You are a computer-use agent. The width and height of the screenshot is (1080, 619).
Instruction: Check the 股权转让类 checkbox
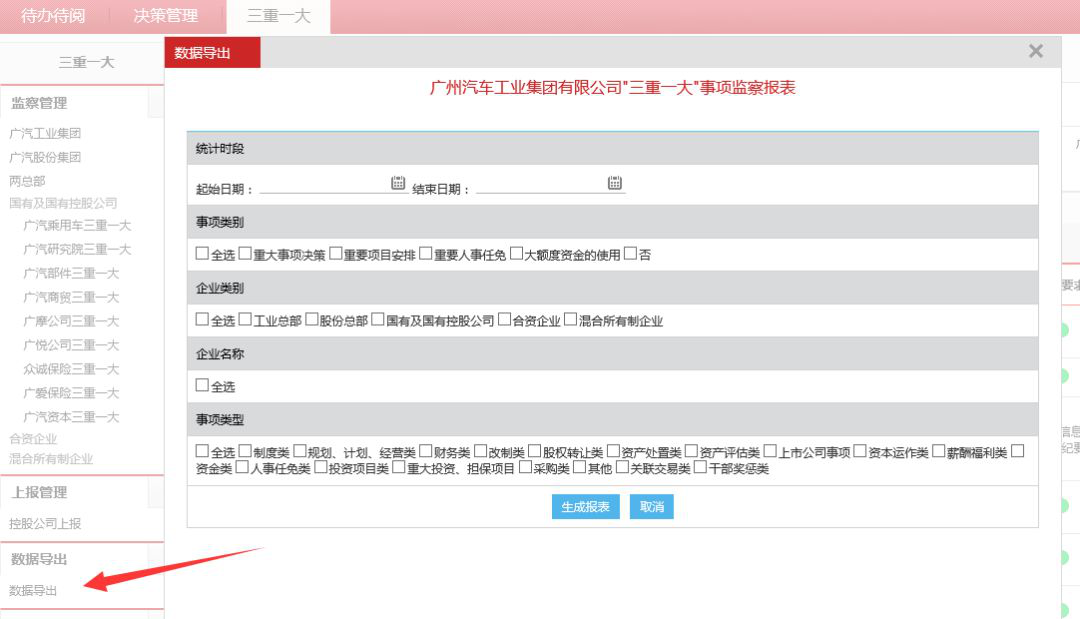pyautogui.click(x=534, y=451)
